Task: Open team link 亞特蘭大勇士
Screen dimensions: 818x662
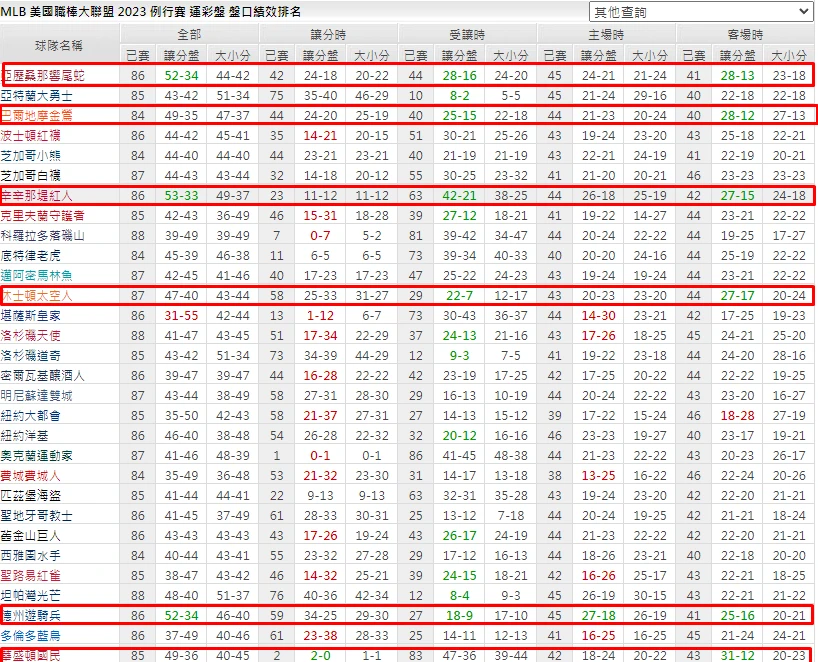Action: [37, 96]
